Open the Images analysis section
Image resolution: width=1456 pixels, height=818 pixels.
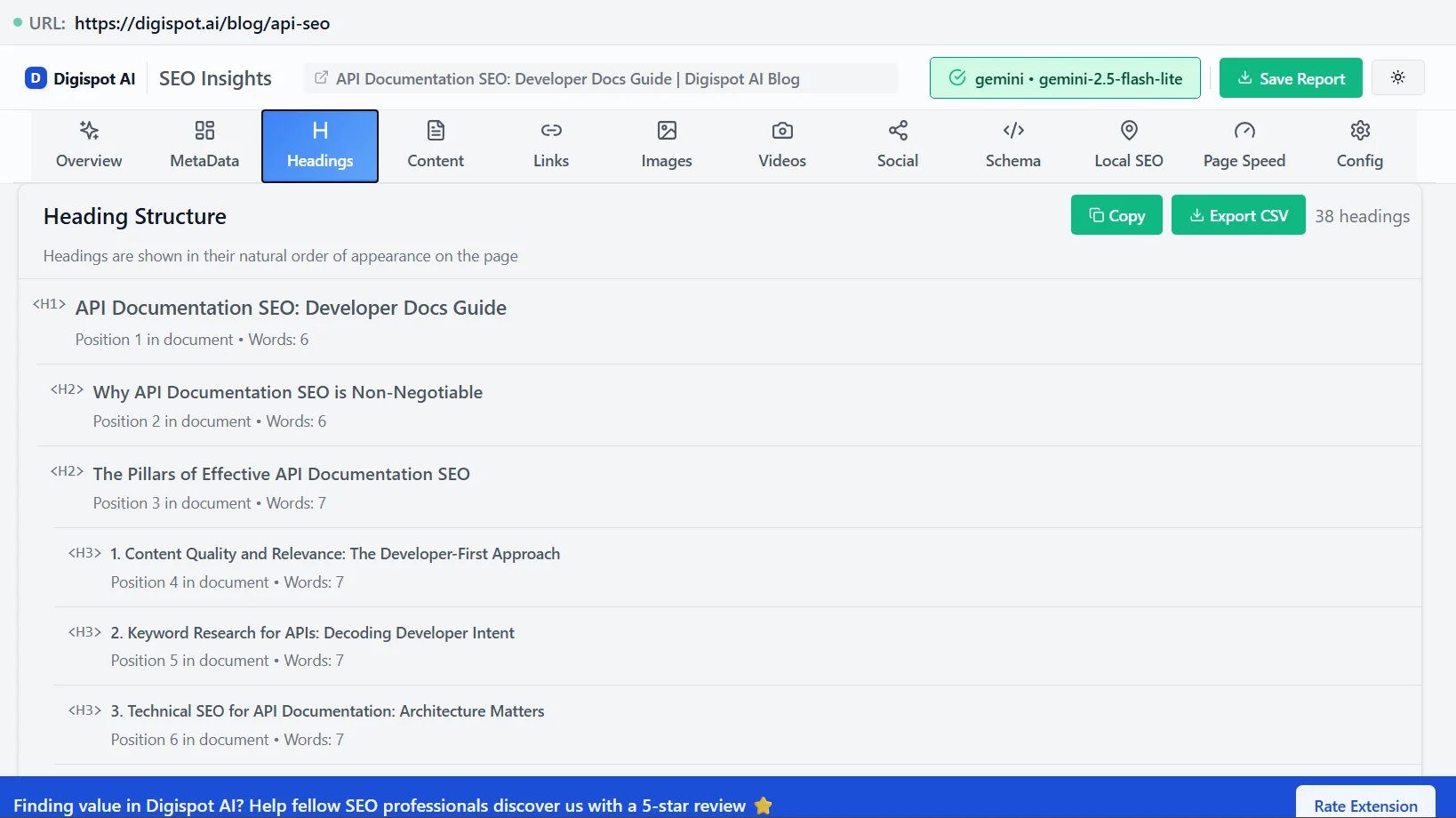tap(666, 144)
